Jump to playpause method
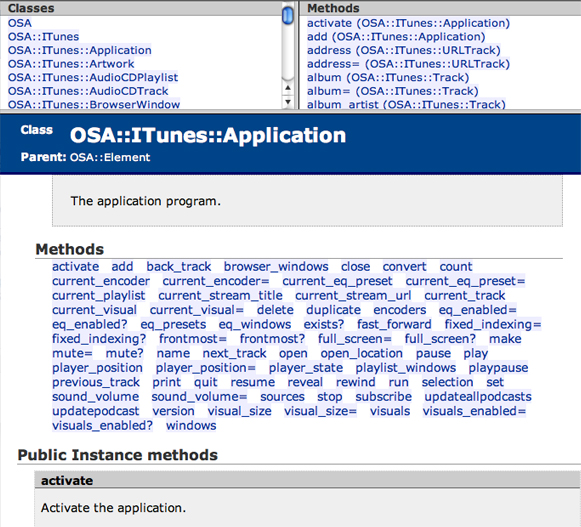 (x=498, y=368)
